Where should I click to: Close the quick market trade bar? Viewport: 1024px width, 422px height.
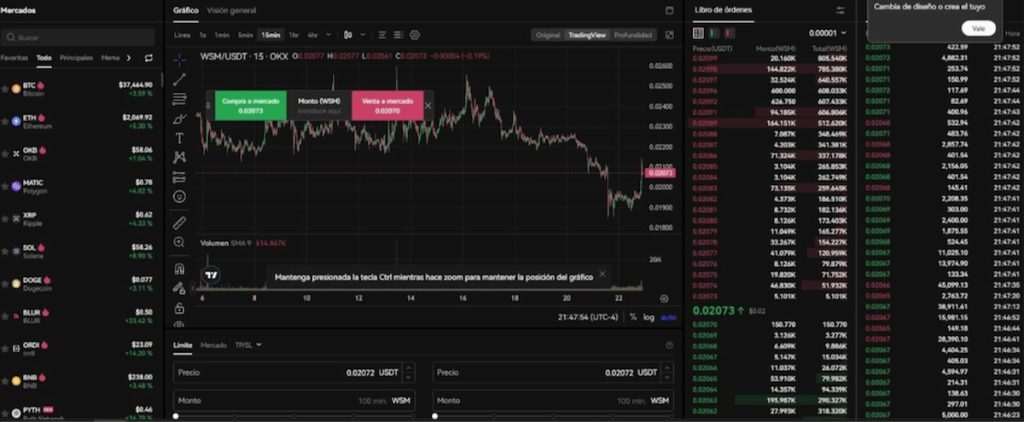coord(428,106)
